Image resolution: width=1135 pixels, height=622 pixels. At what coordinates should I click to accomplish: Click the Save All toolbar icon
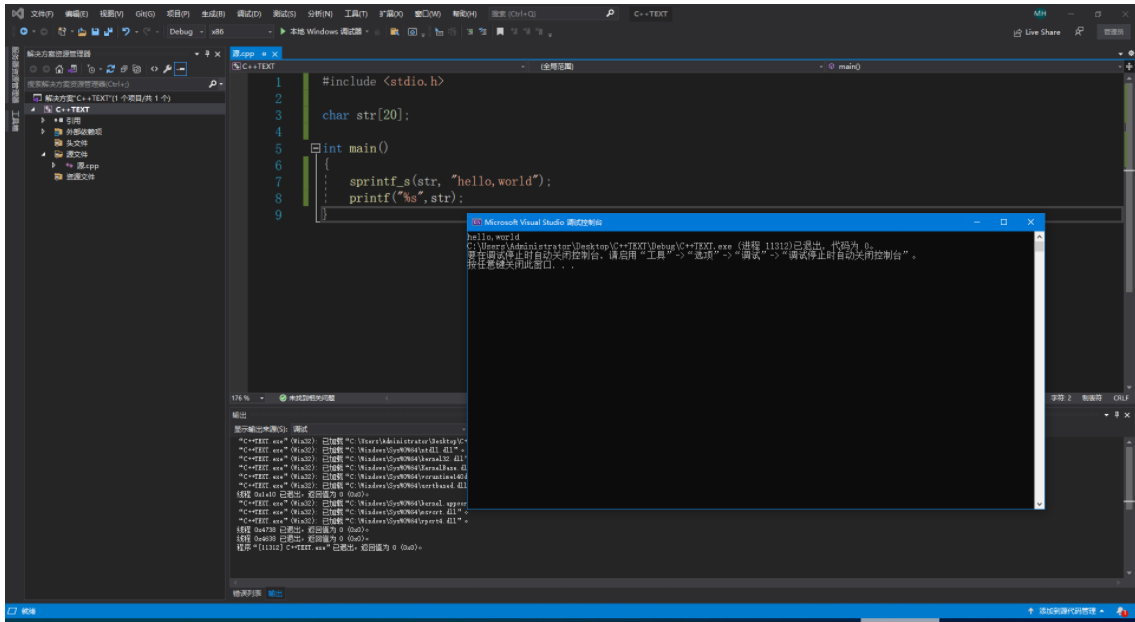[109, 32]
